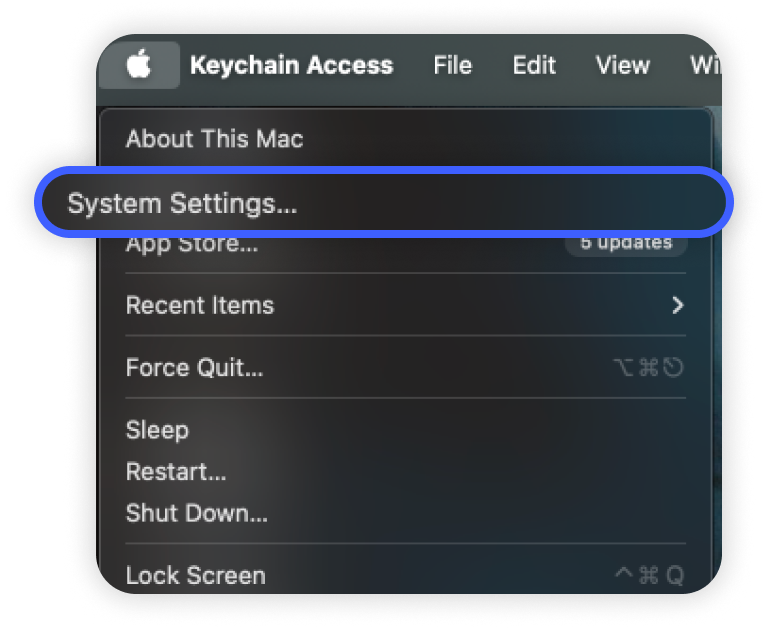Expand Recent Items submenu chevron arrow
This screenshot has height=628, width=768.
677,305
